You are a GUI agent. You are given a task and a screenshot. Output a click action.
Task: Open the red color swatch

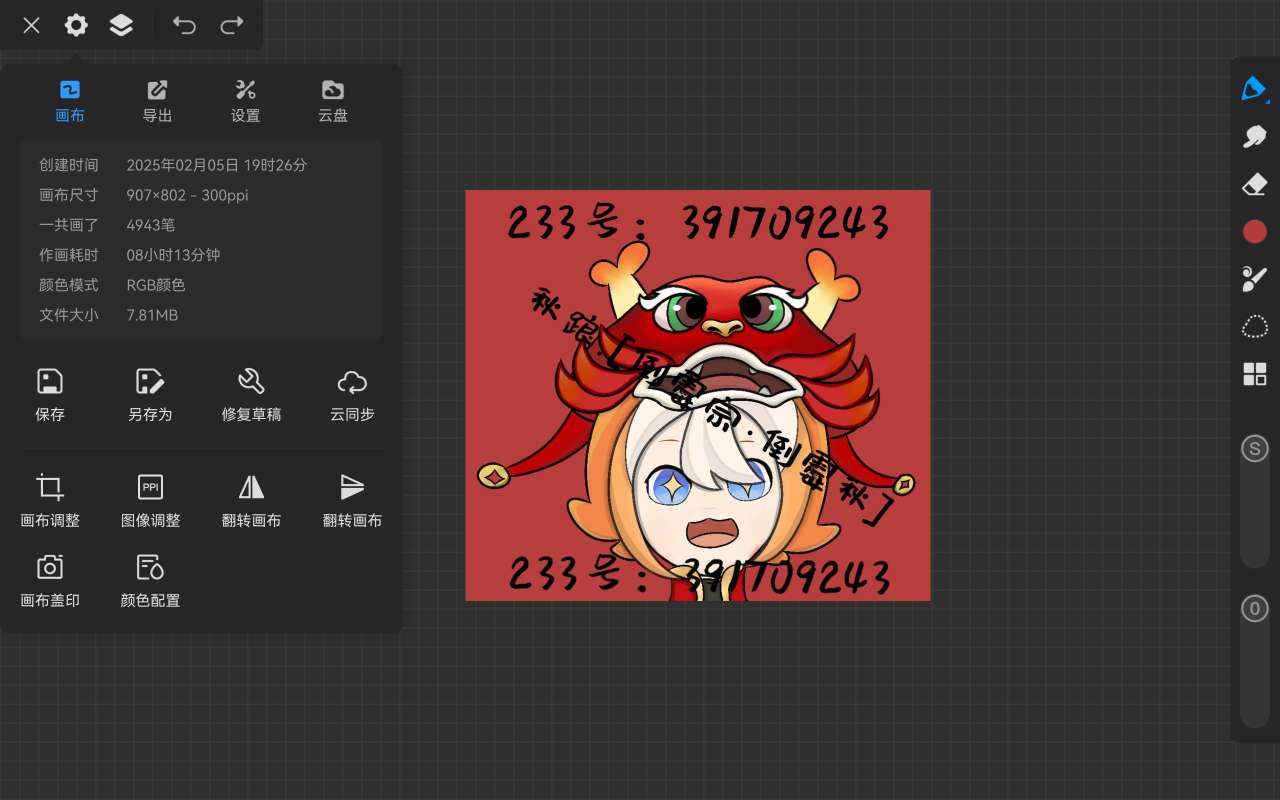click(x=1254, y=232)
